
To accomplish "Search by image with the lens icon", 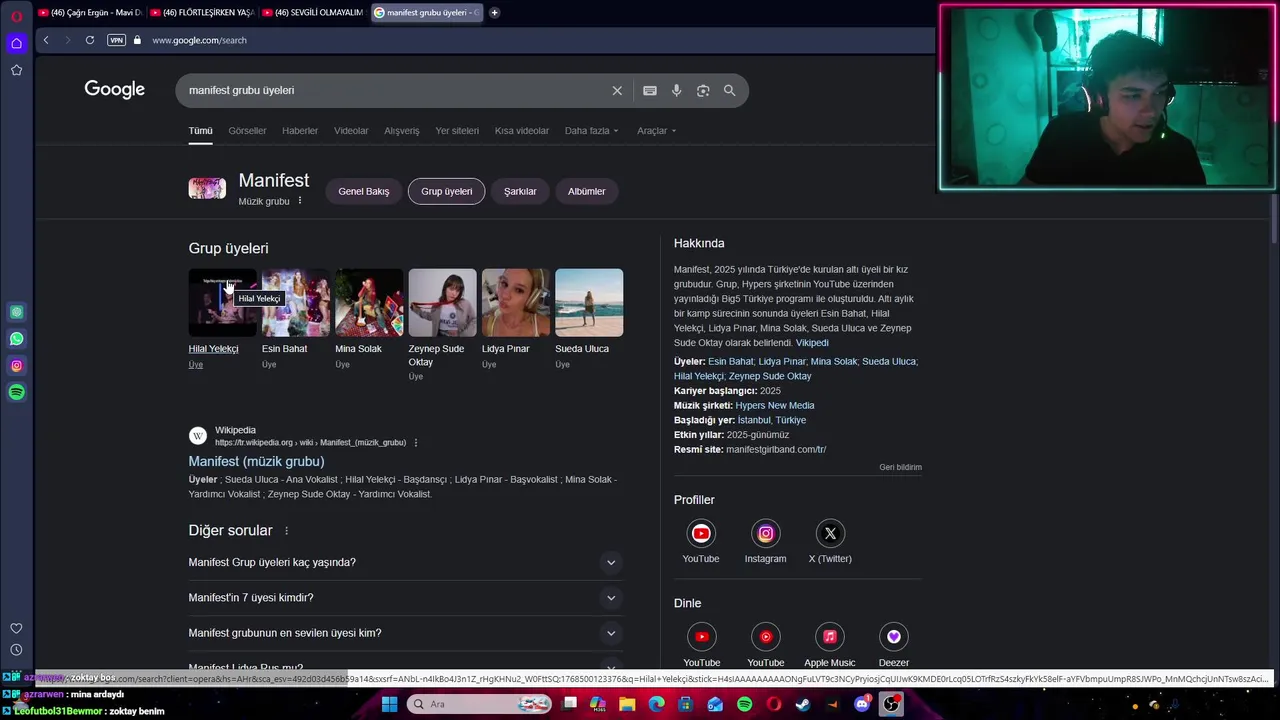I will 703,90.
